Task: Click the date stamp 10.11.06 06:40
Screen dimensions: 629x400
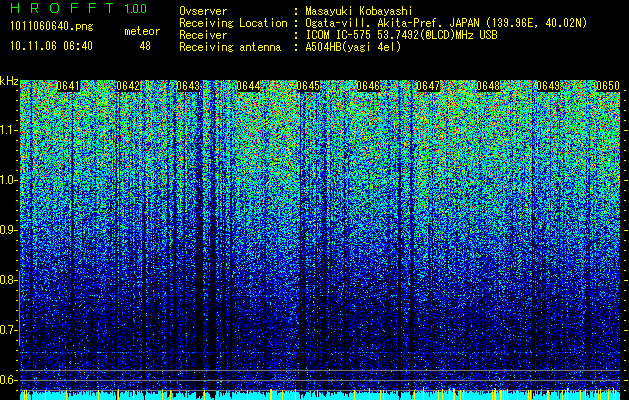Action: tap(51, 46)
